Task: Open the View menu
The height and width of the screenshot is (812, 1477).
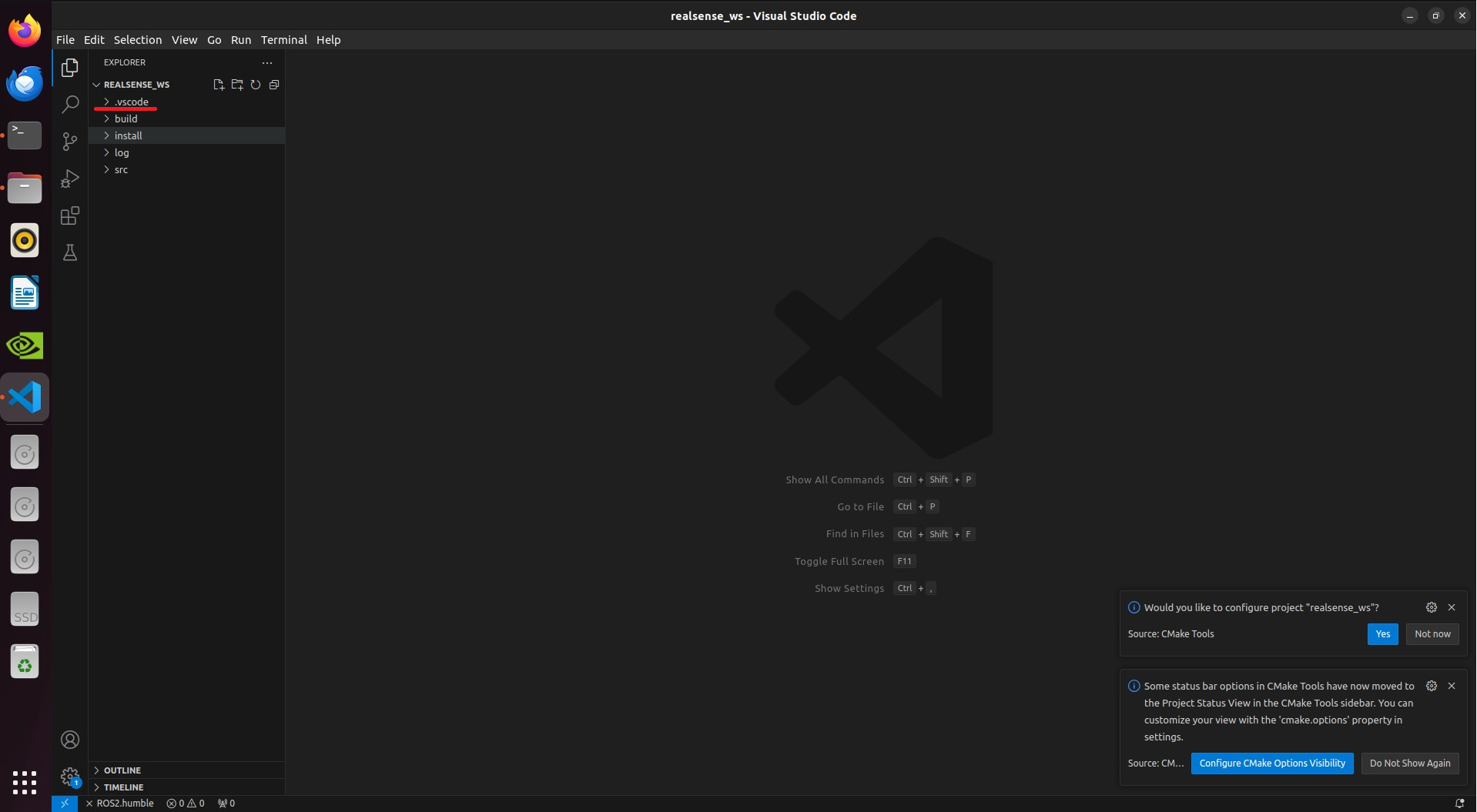Action: (x=185, y=40)
